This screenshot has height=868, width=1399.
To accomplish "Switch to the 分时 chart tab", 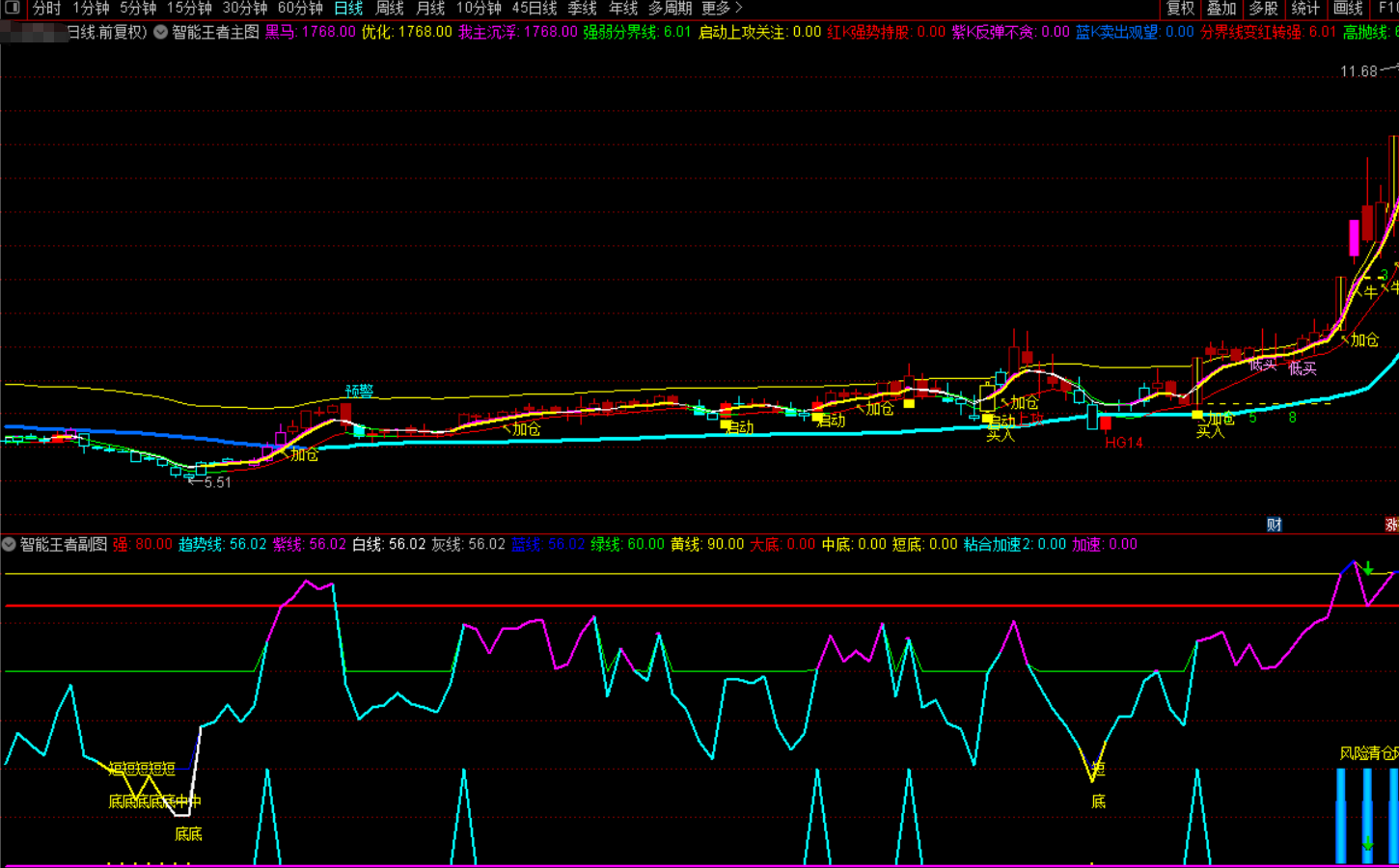I will pyautogui.click(x=45, y=8).
